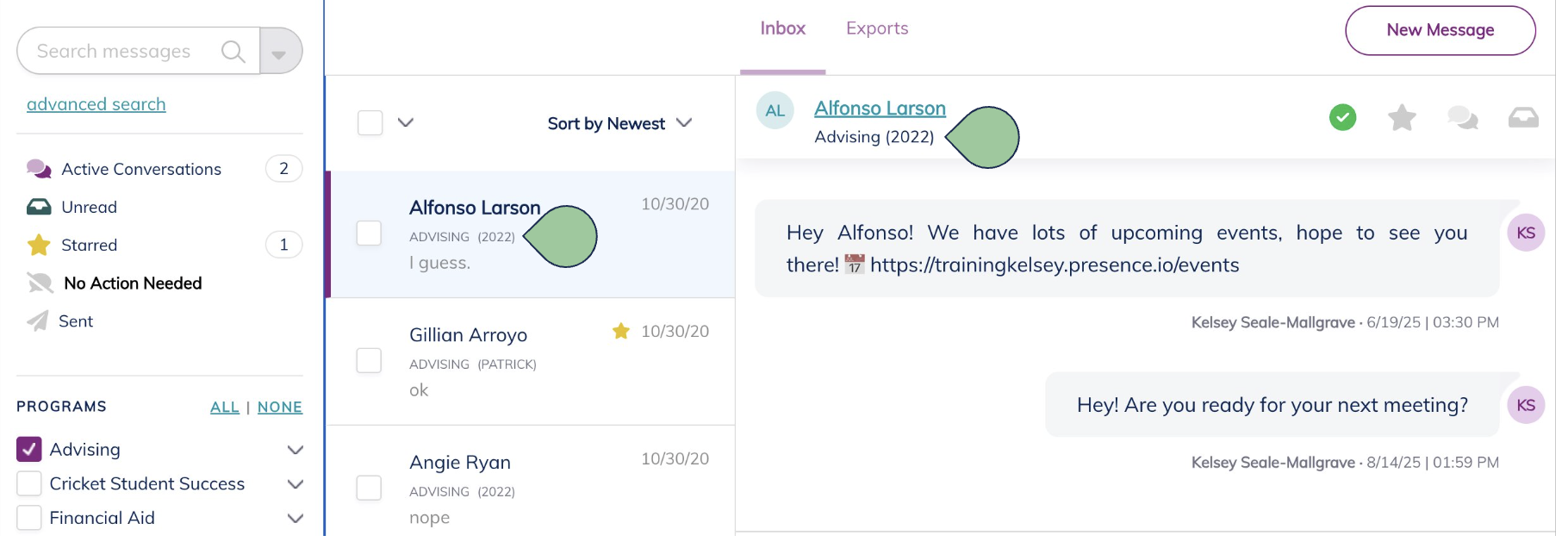Click the search magnifier icon
1568x548 pixels.
[x=233, y=52]
